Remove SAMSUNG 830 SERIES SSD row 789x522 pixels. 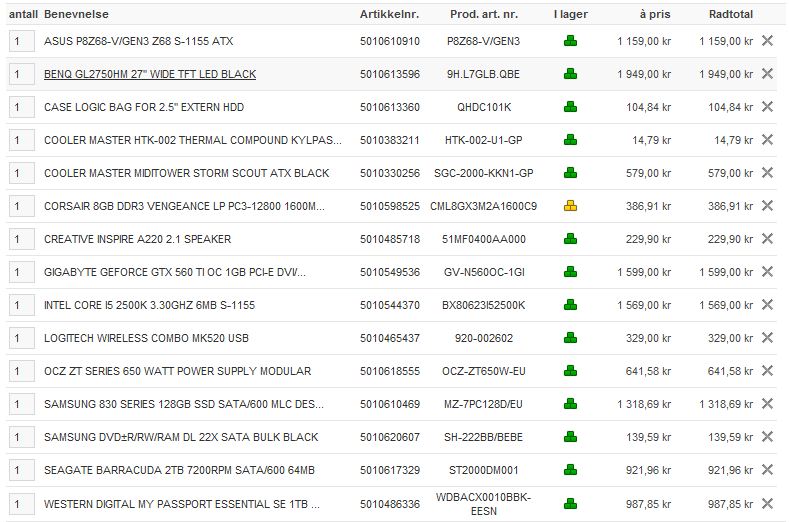pyautogui.click(x=767, y=404)
